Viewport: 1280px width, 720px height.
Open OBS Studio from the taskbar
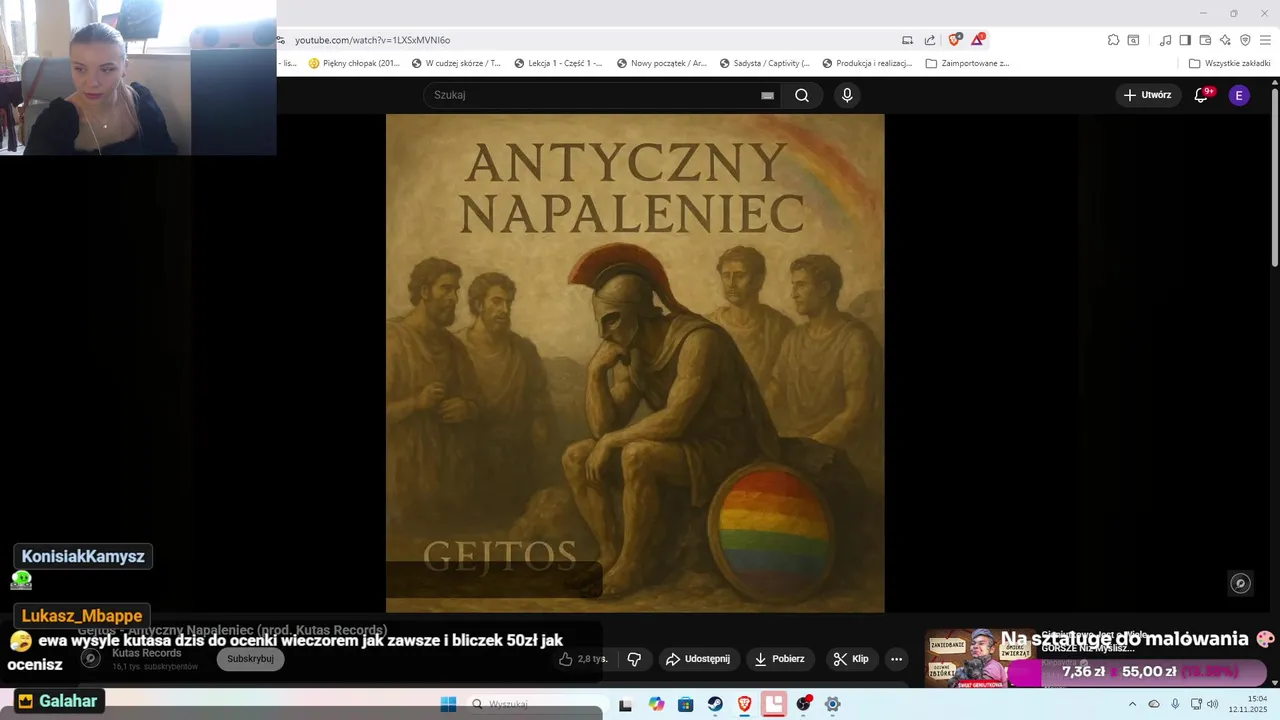(803, 704)
